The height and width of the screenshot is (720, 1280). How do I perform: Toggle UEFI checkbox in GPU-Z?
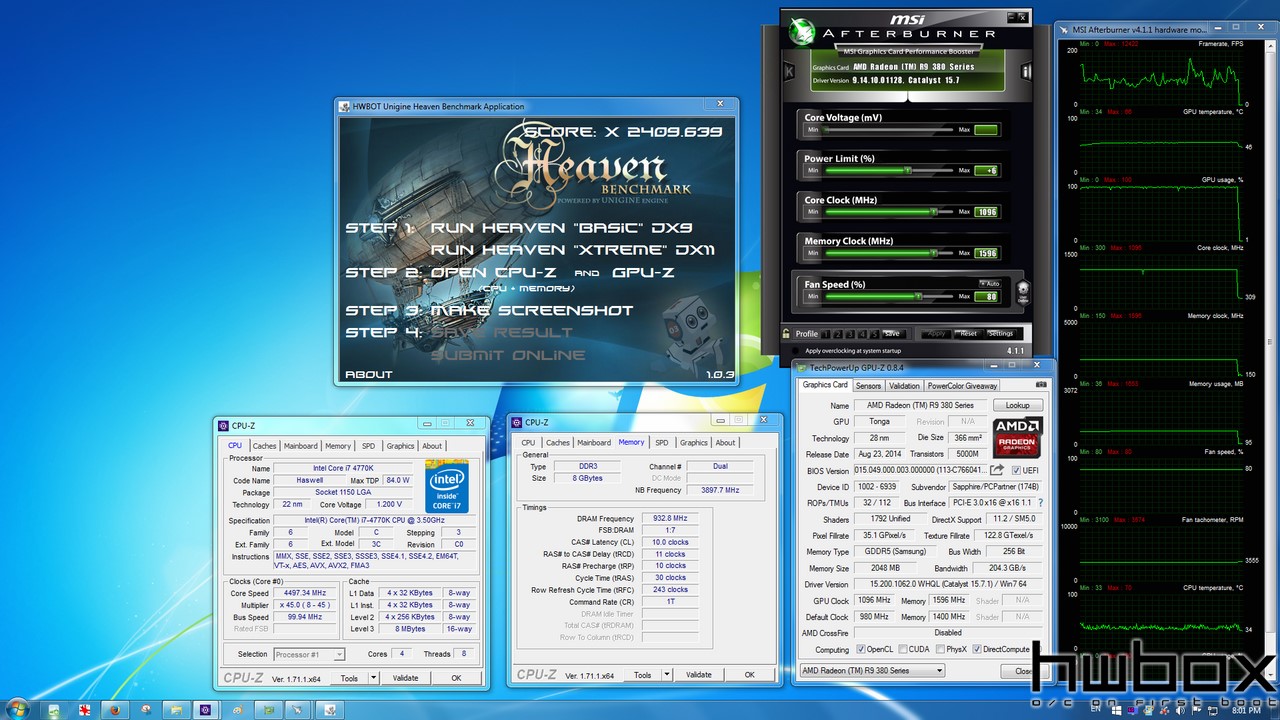point(1017,470)
